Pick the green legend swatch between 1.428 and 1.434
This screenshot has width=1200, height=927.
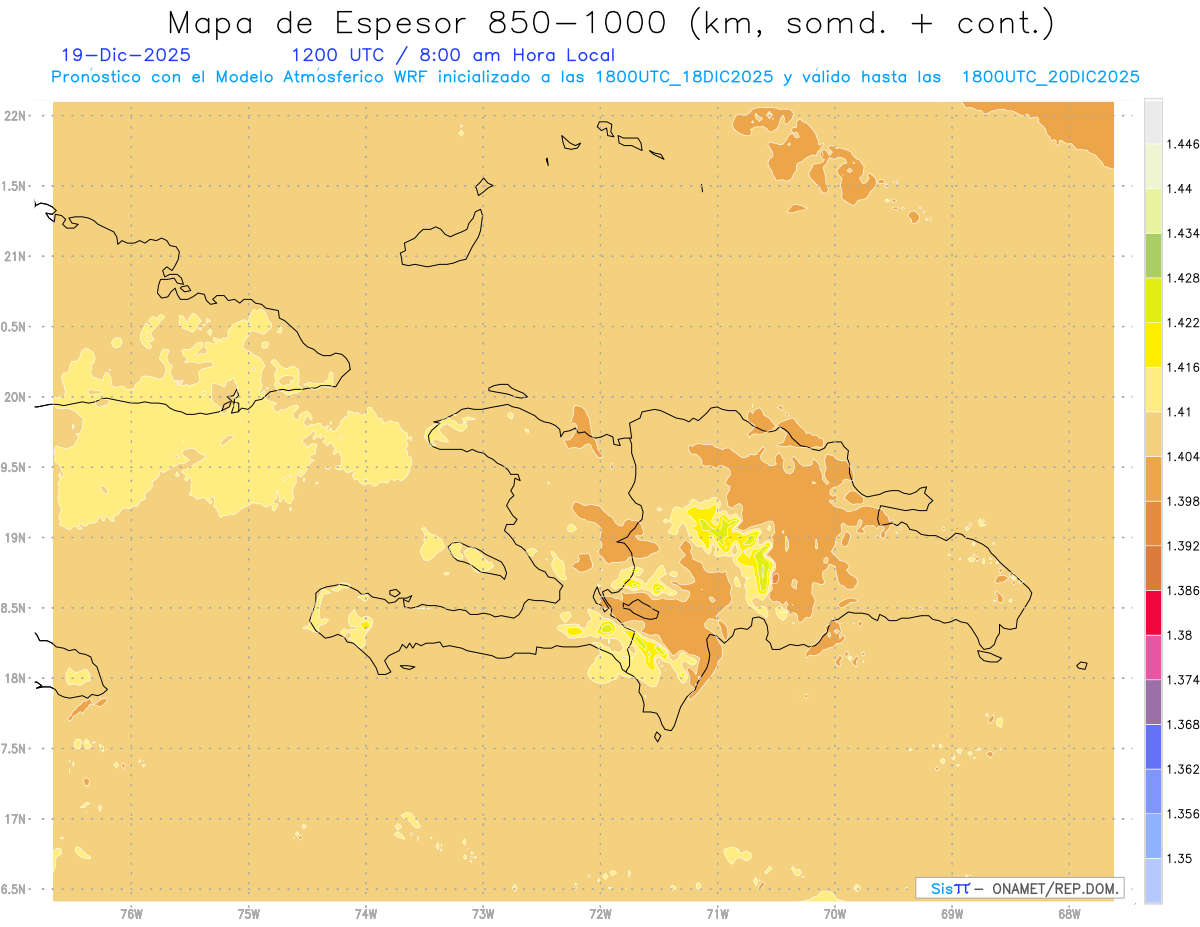point(1153,255)
